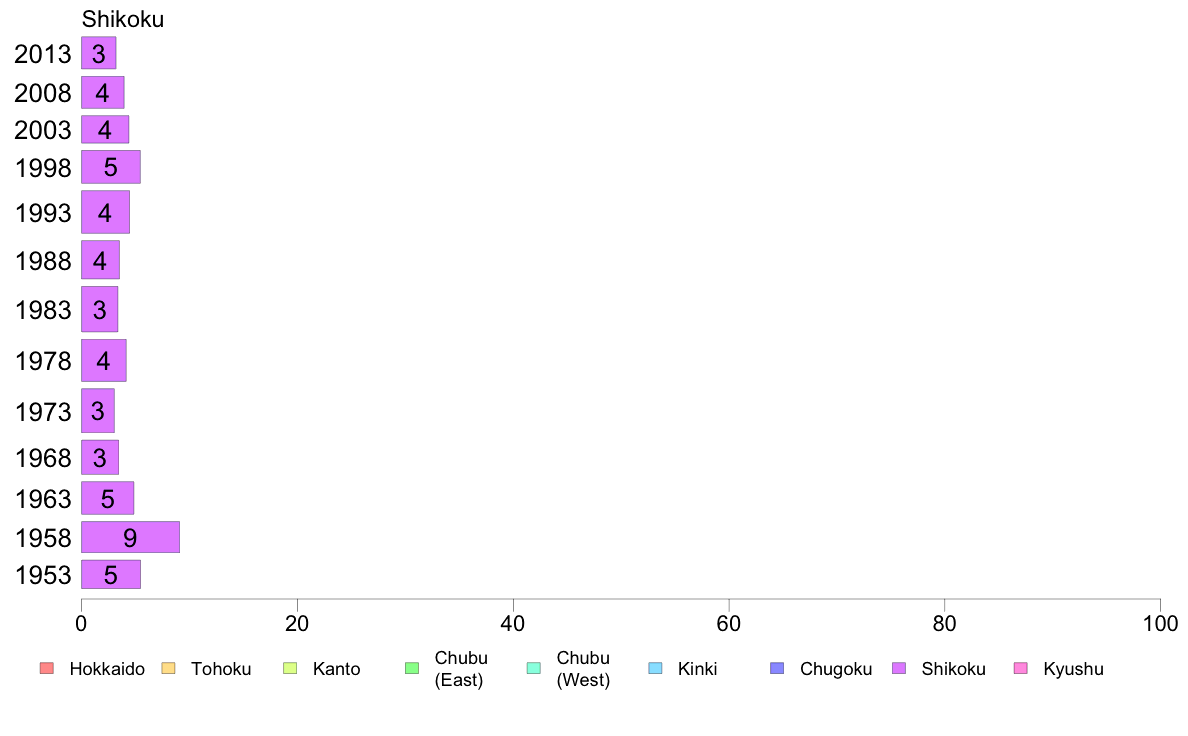Click the Shikoku chart title
This screenshot has width=1188, height=736.
123,19
